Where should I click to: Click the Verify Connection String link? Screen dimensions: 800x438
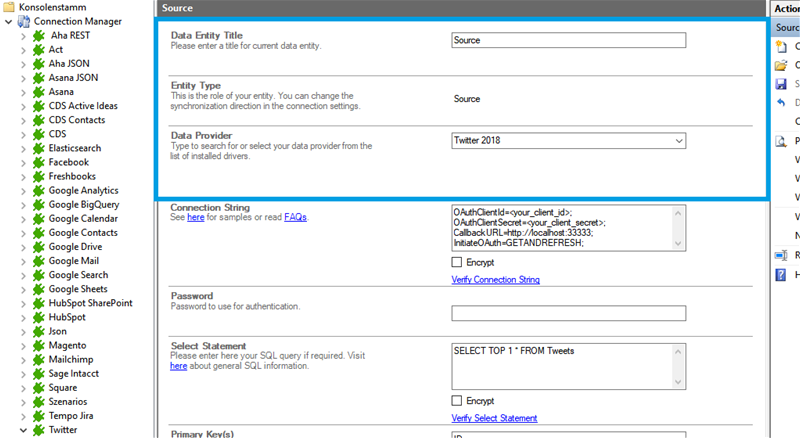[495, 280]
